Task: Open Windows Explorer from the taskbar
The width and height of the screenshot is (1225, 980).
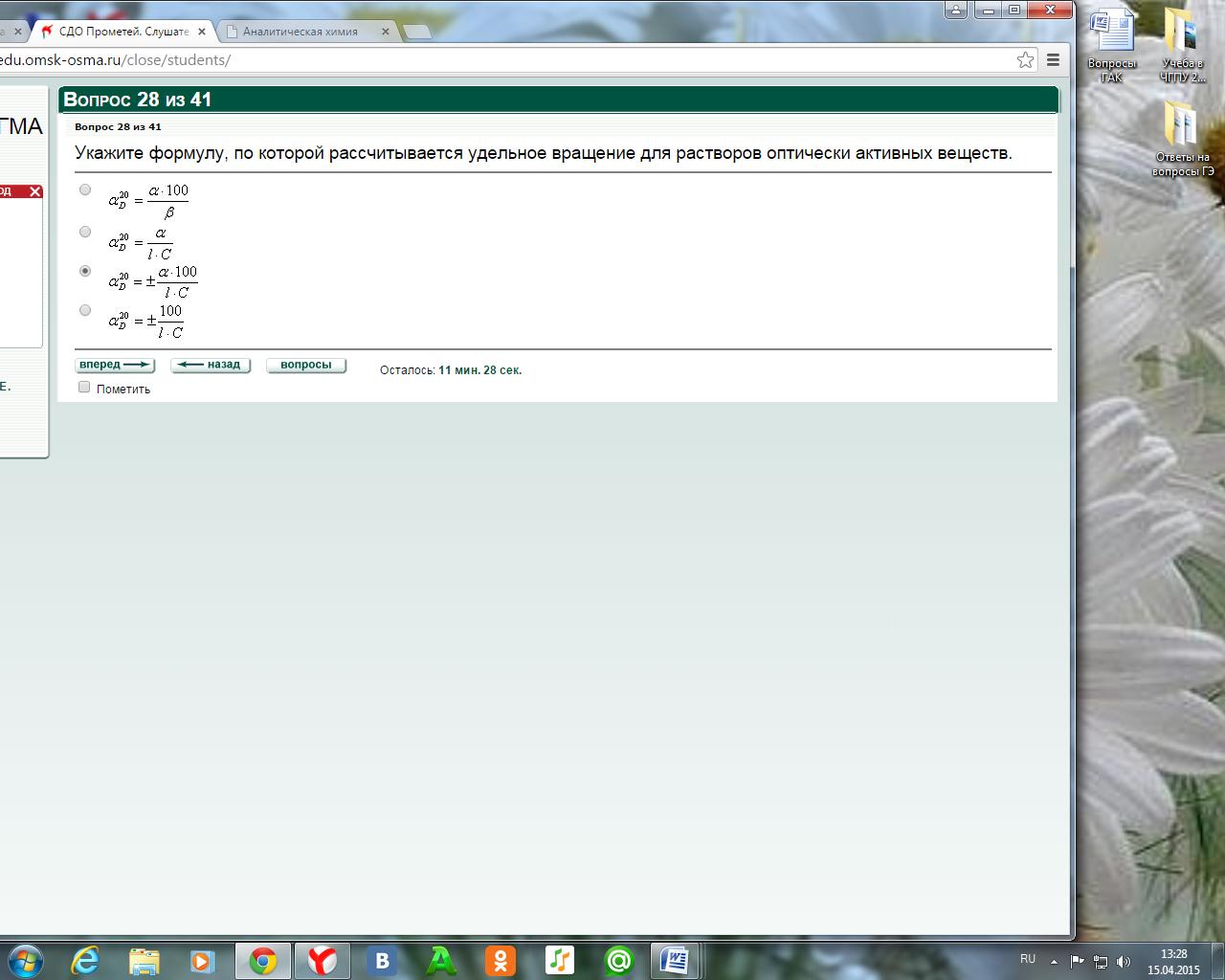Action: pyautogui.click(x=144, y=960)
